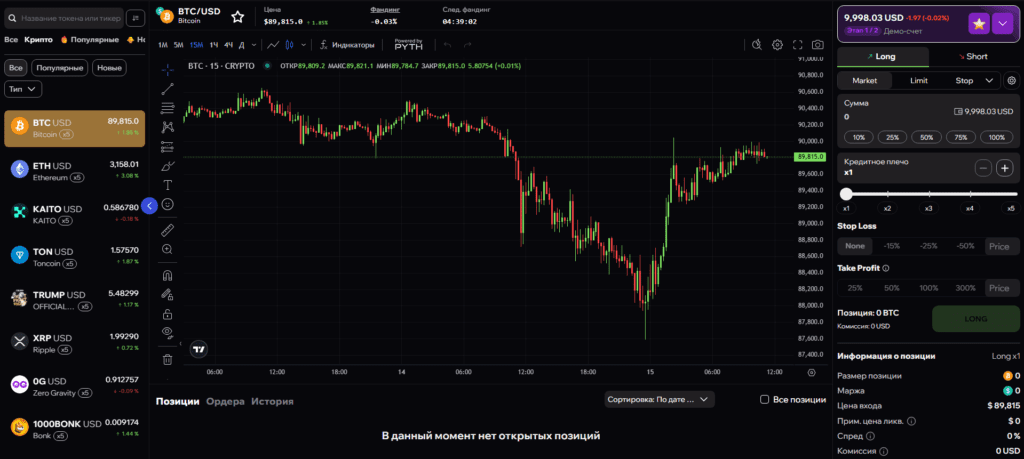Expand the demo account dropdown chevron
This screenshot has height=459, width=1024.
[x=1002, y=24]
